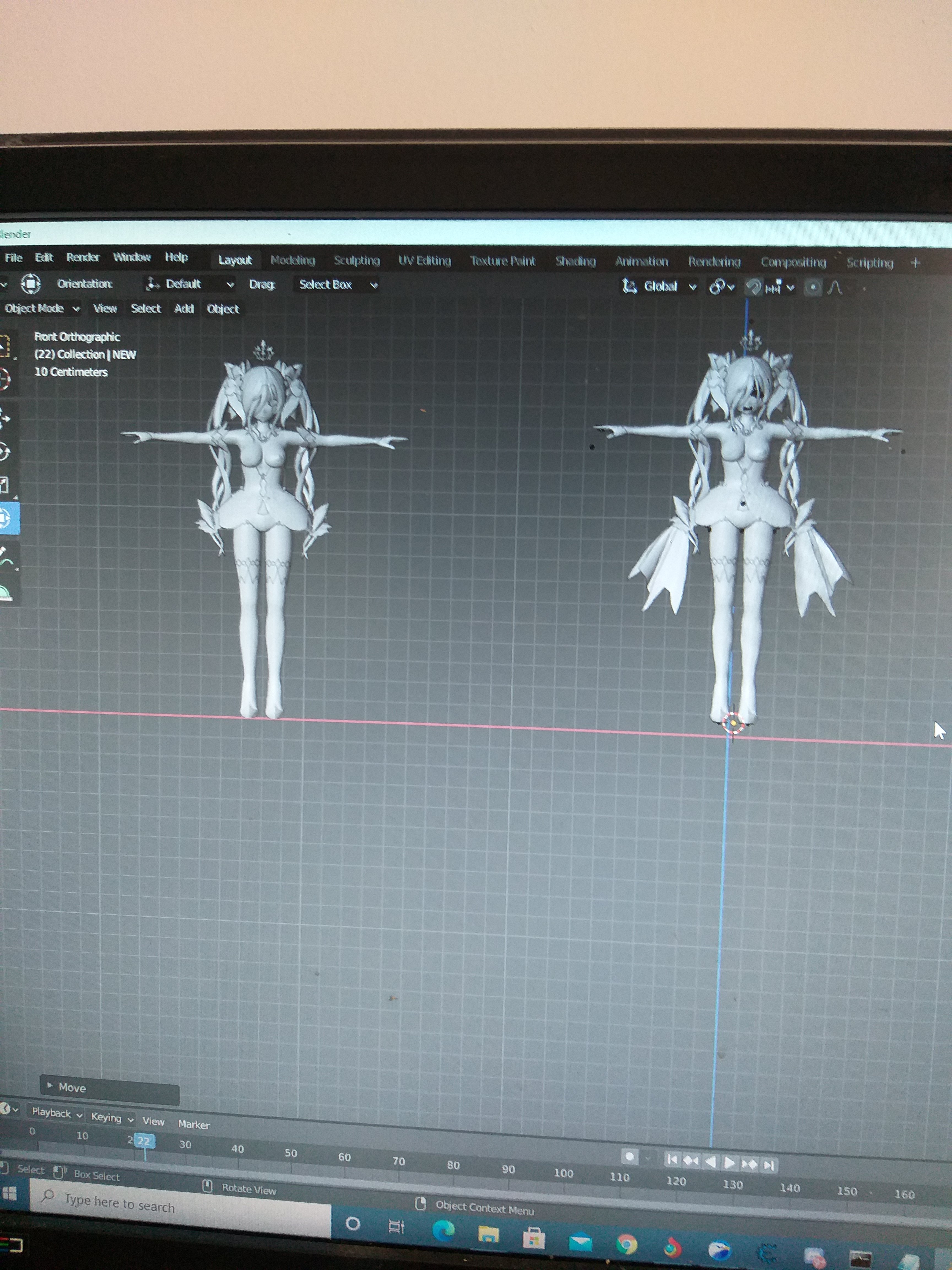Viewport: 952px width, 1270px height.
Task: Toggle proportional editing
Action: 813,287
